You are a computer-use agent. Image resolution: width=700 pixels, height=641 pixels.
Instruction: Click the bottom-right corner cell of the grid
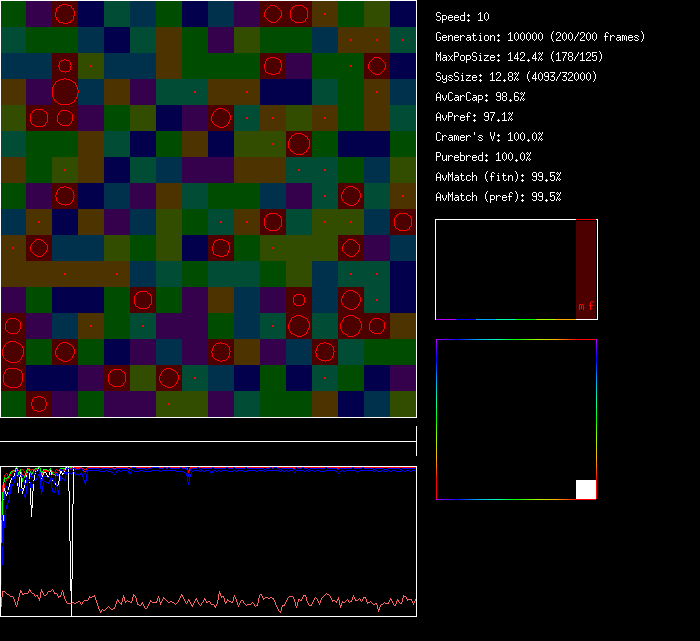click(x=403, y=404)
